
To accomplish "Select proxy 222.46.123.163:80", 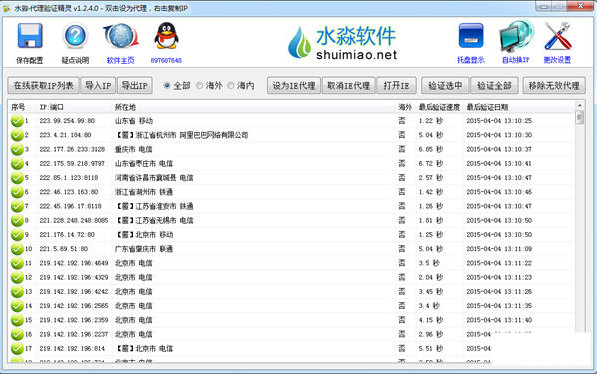I will (69, 192).
